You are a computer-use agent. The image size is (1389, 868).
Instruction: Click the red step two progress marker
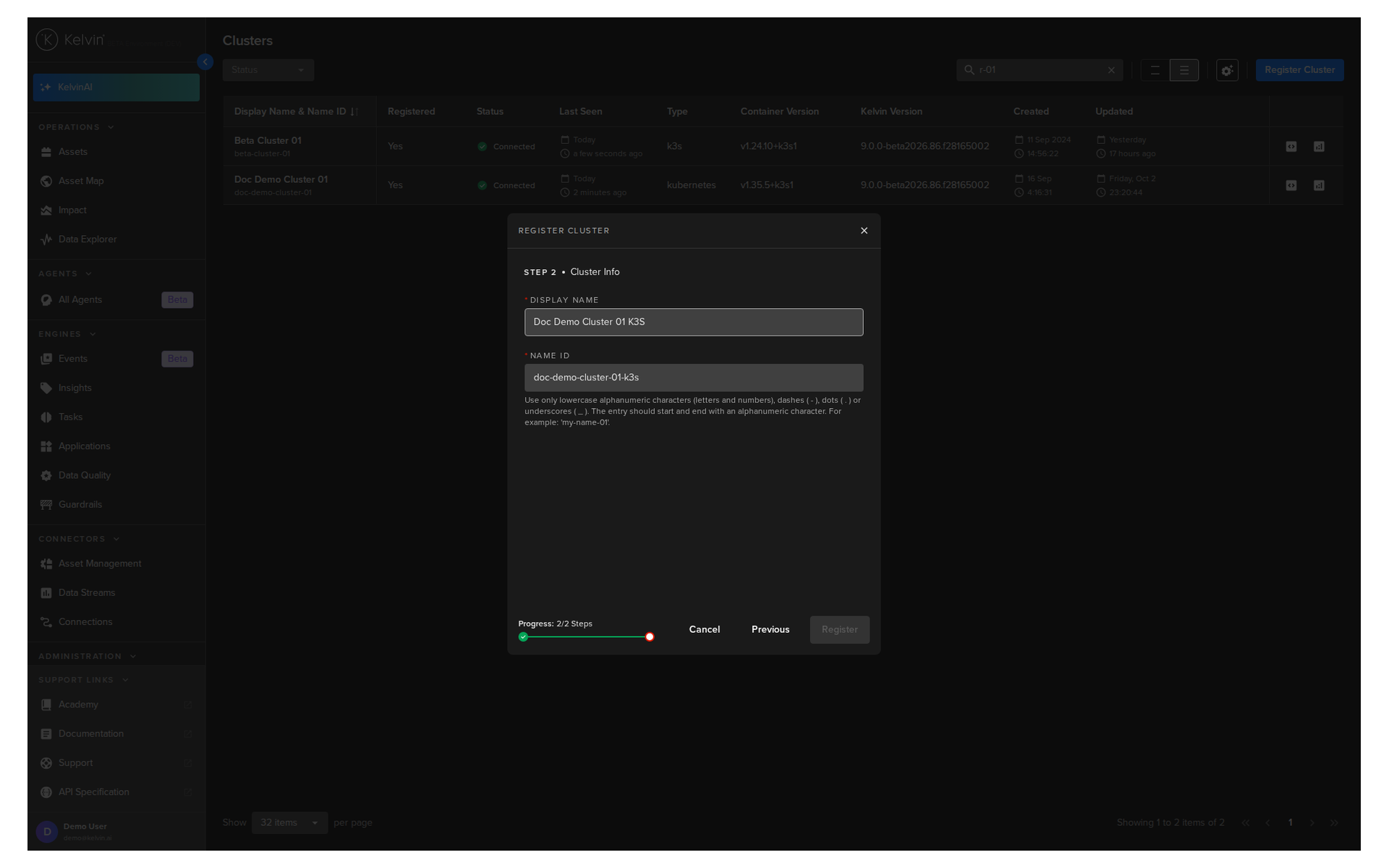[x=650, y=637]
